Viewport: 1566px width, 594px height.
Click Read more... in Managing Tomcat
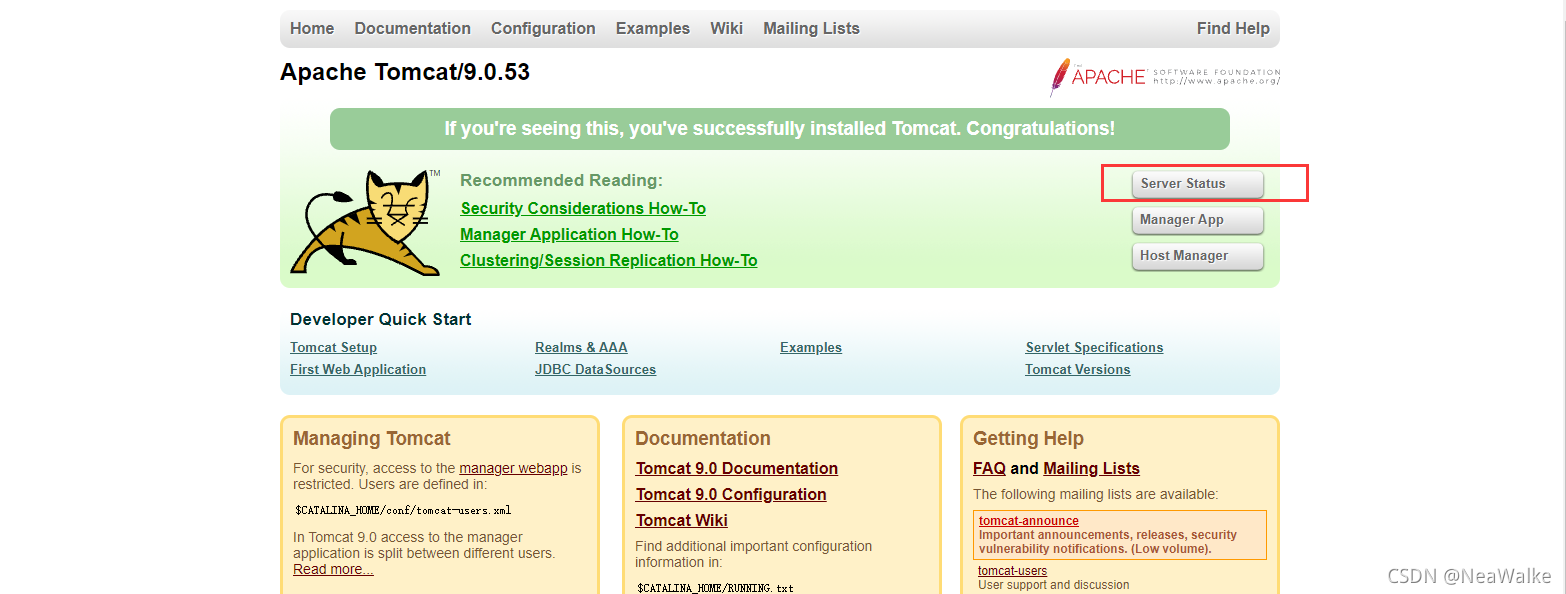click(x=333, y=569)
